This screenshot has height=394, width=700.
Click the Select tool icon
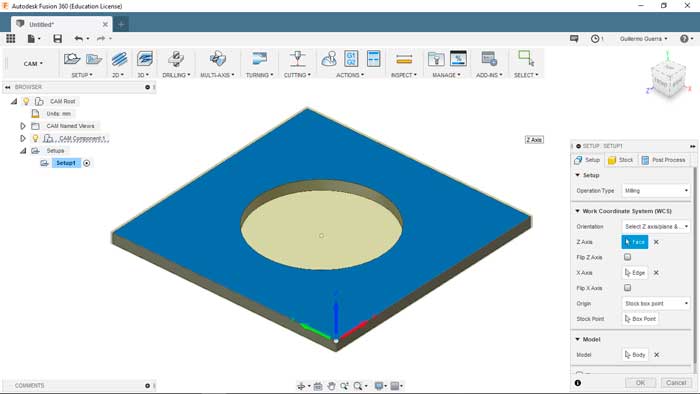[x=526, y=59]
